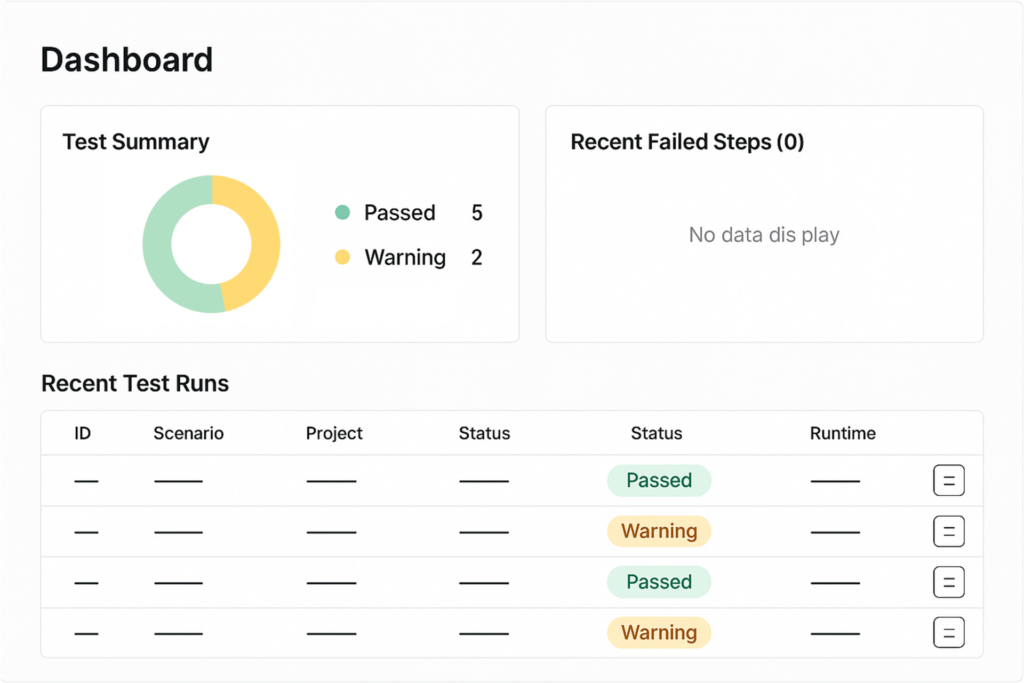Click the Test Summary card title

click(136, 142)
